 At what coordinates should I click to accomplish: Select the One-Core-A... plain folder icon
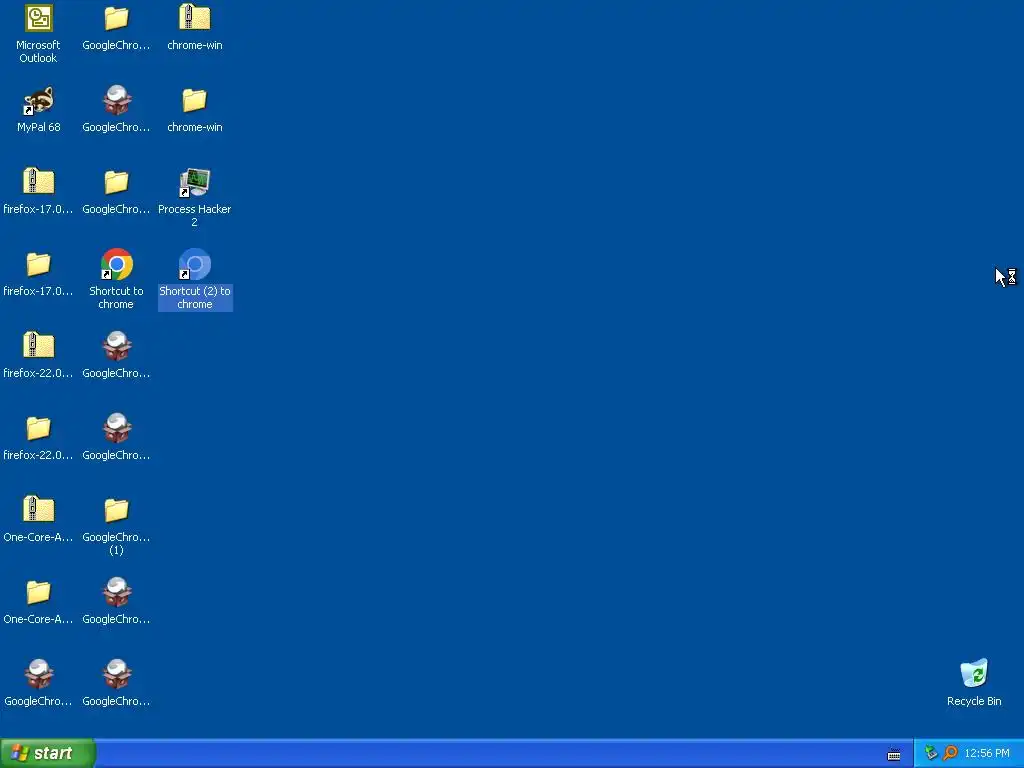tap(38, 592)
